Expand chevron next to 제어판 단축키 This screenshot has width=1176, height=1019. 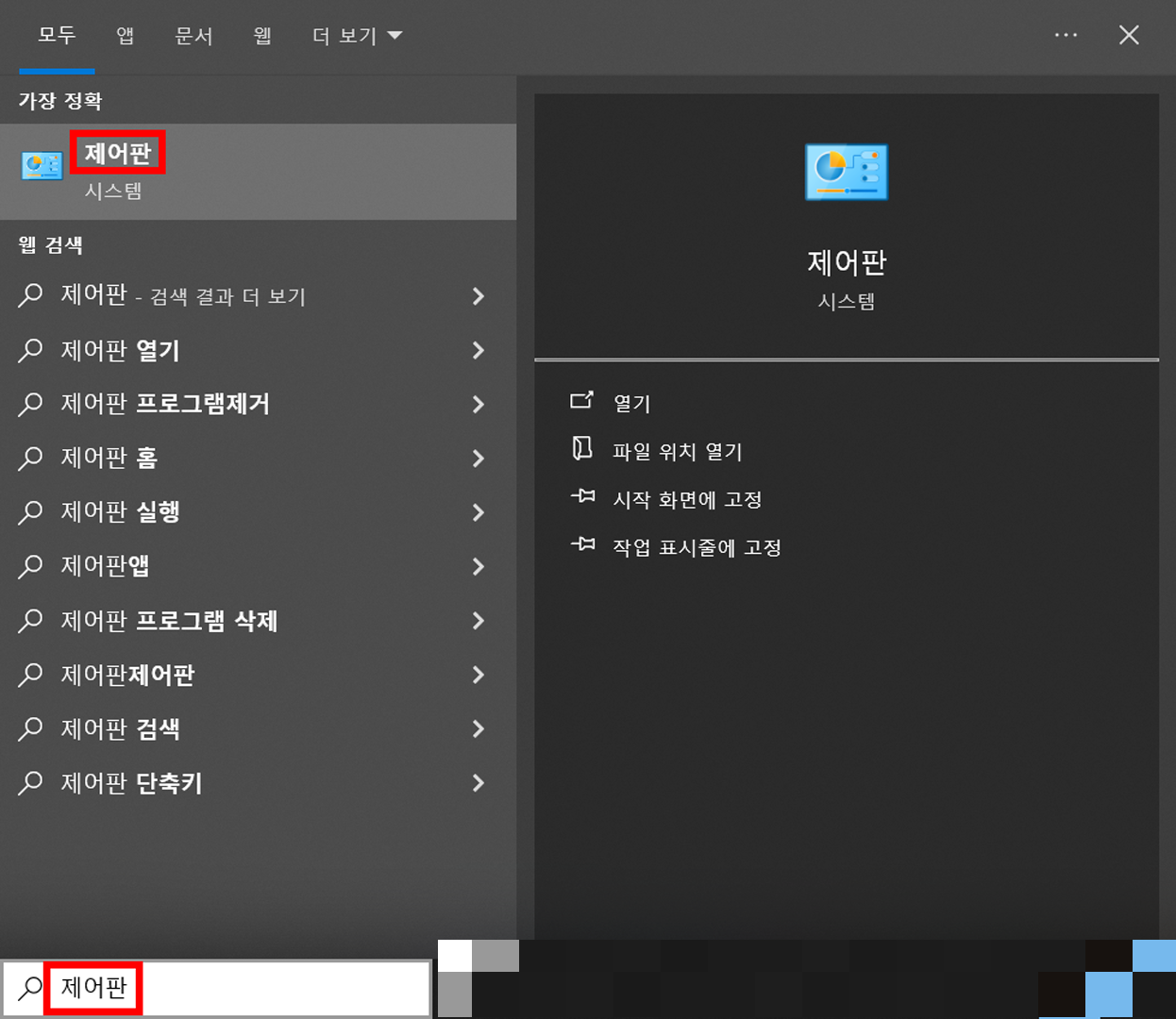(479, 783)
